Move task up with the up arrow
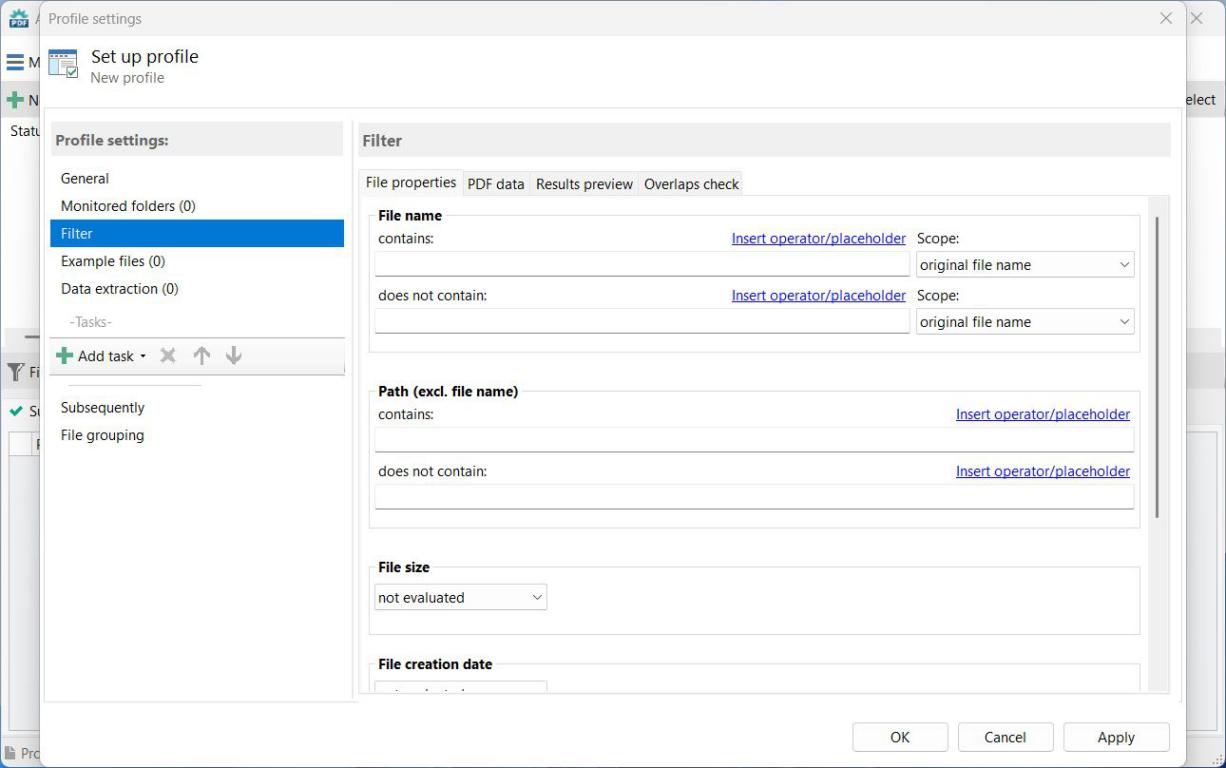Screen dimensions: 1226x768 pyautogui.click(x=201, y=356)
